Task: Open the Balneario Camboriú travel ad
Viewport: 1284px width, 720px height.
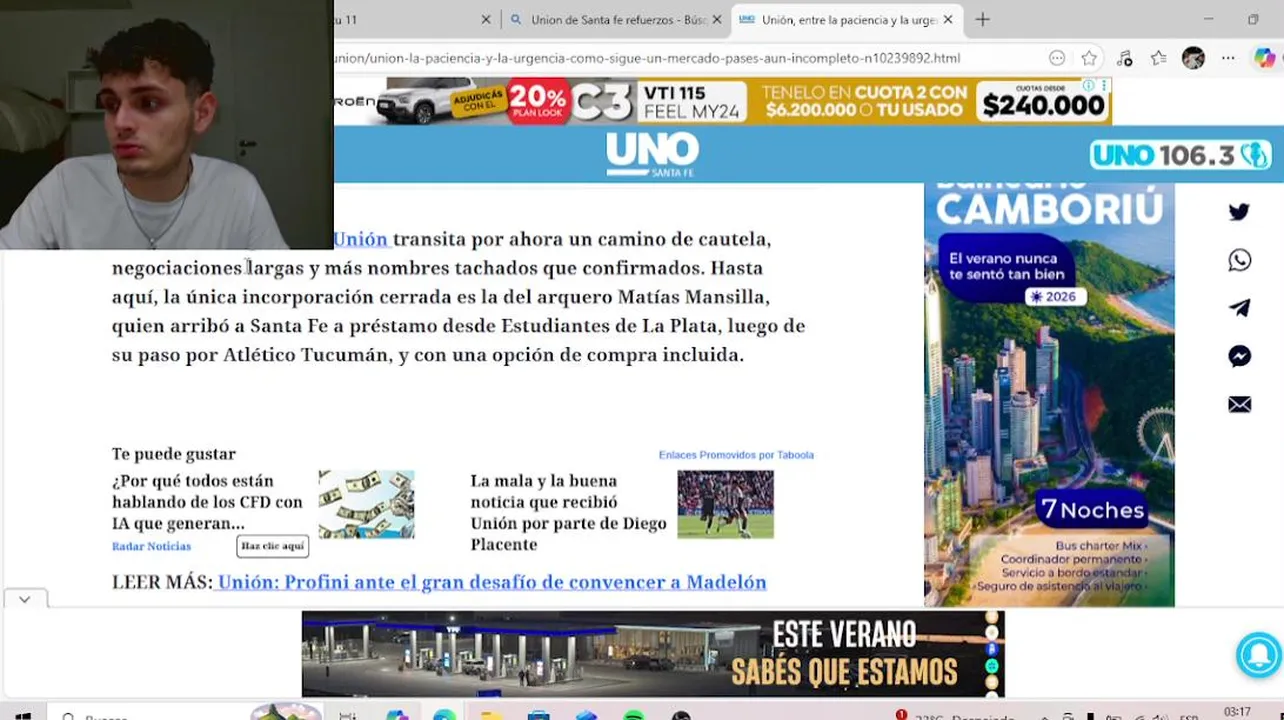Action: 1049,394
